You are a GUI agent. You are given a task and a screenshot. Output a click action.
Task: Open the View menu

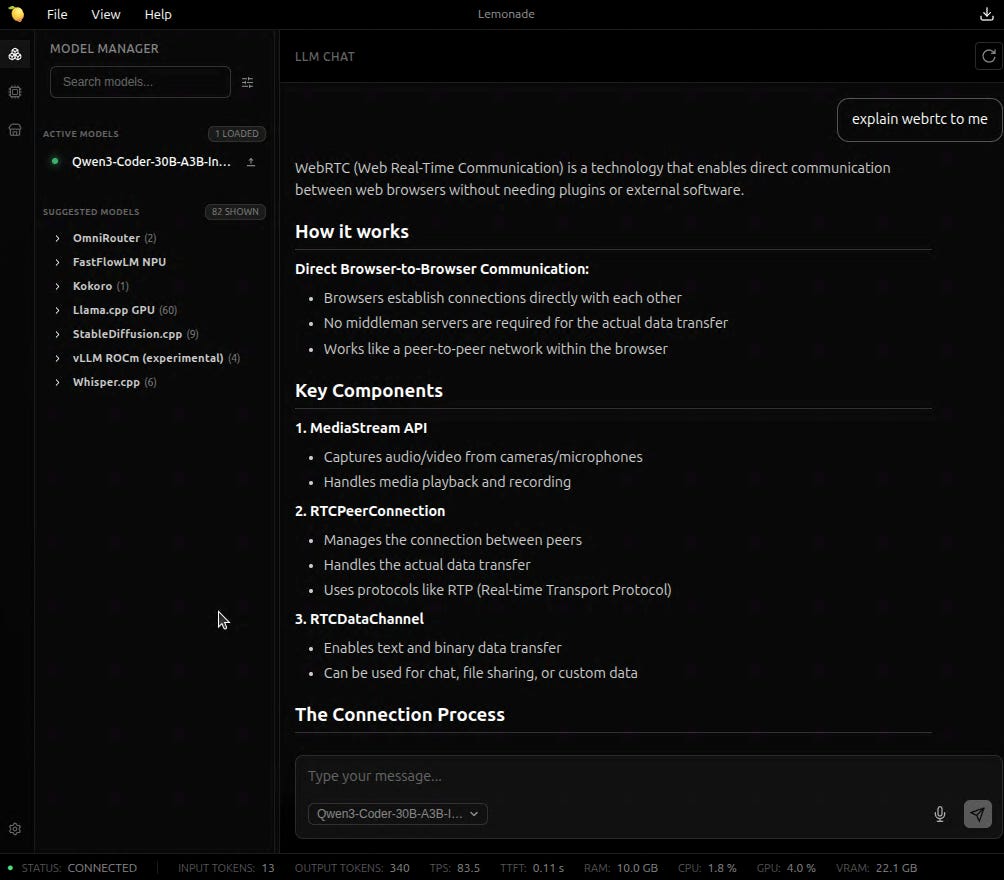[x=106, y=14]
